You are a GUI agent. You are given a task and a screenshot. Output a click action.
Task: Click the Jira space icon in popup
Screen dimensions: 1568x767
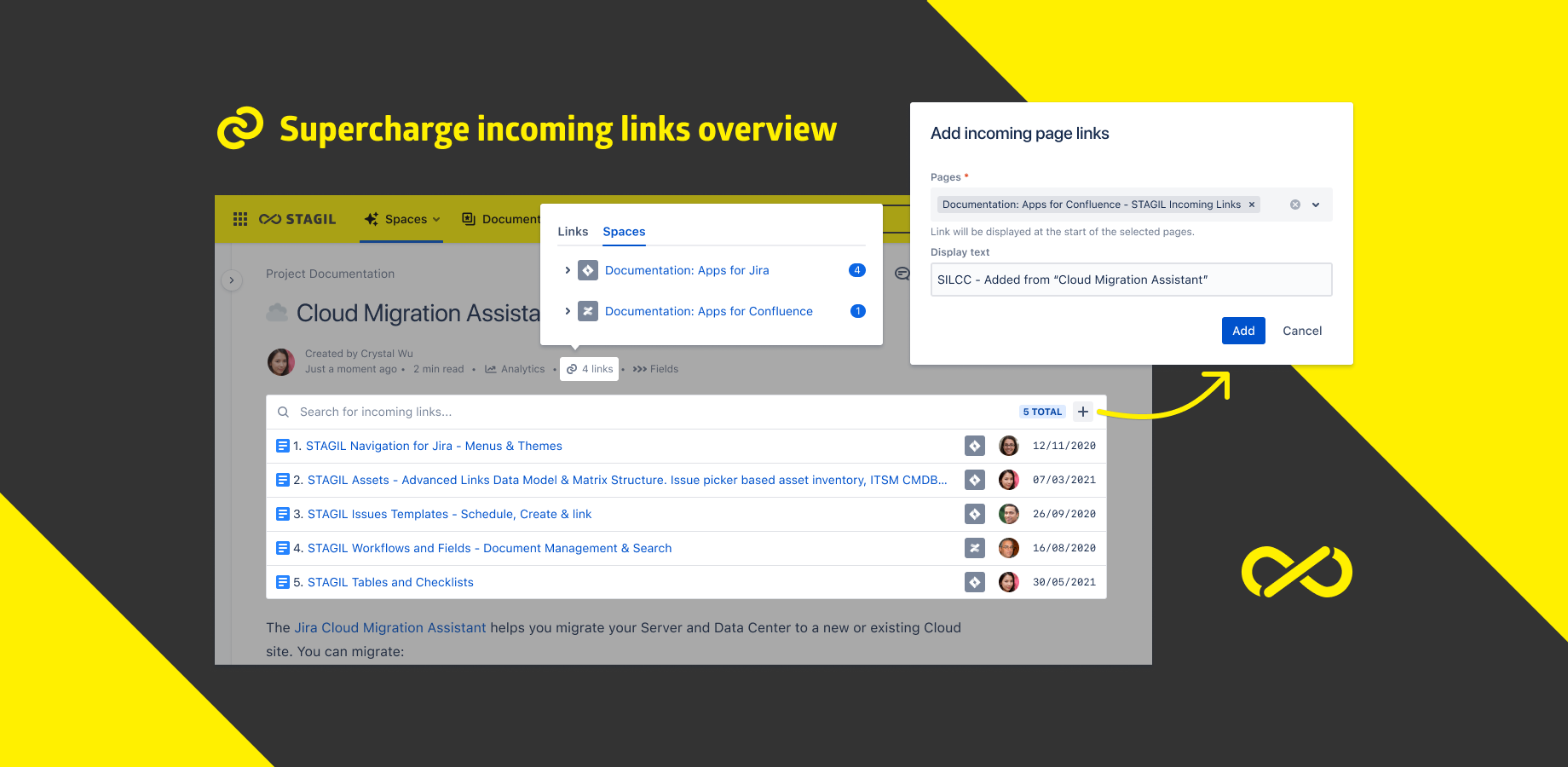588,270
